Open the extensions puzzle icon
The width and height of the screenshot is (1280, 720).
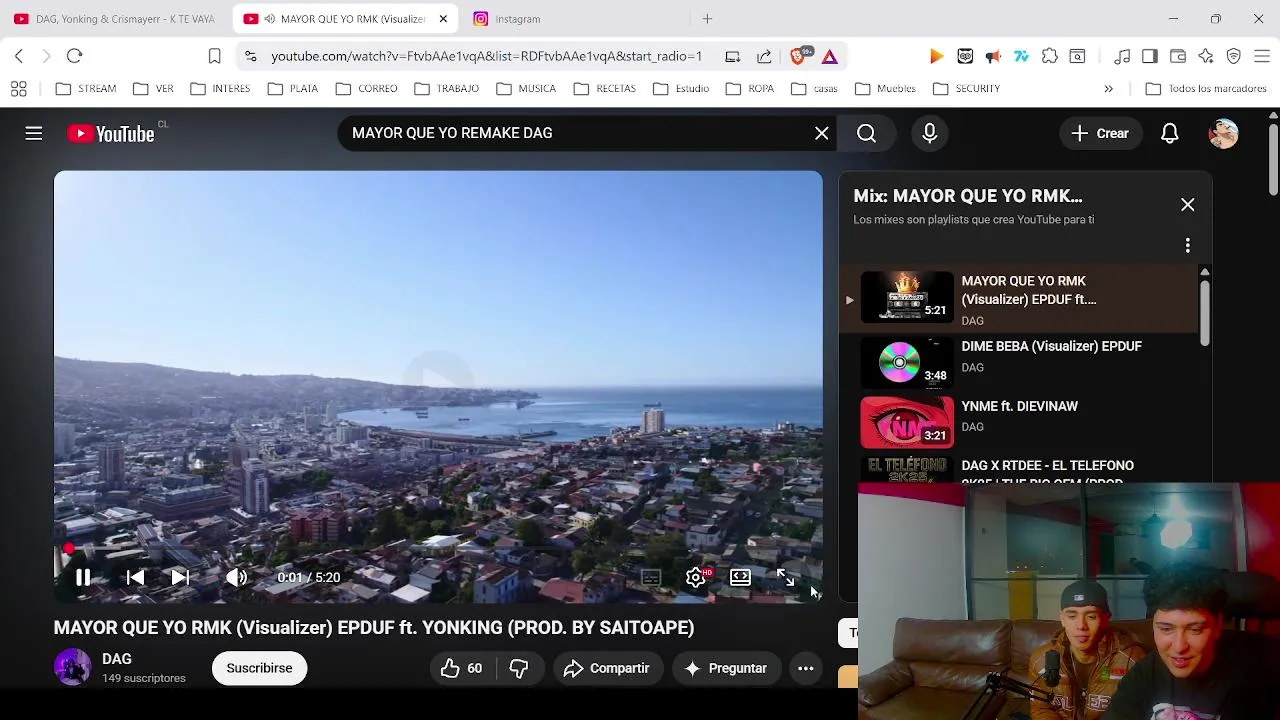pos(1050,56)
